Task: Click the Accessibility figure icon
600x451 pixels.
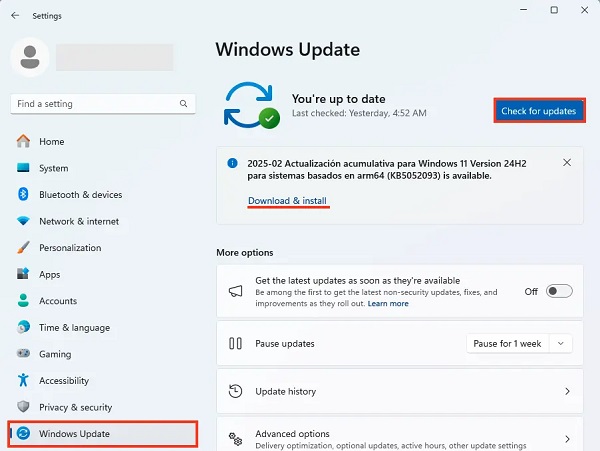Action: (23, 380)
